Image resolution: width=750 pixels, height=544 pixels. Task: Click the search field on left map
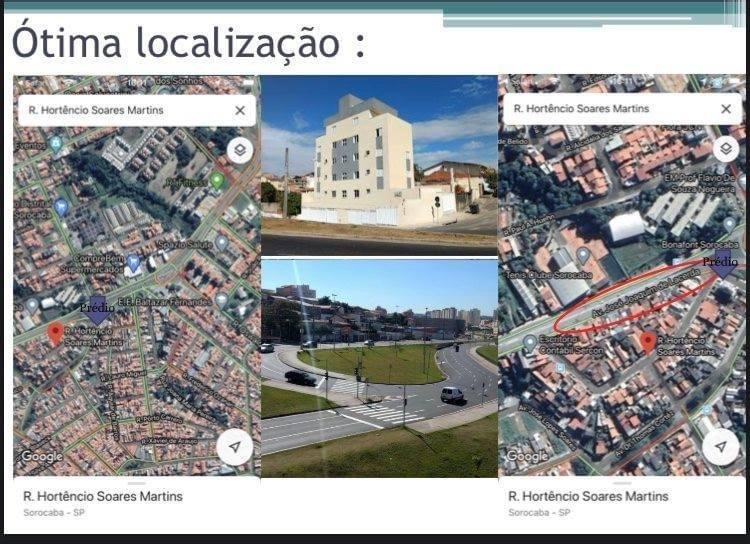120,110
